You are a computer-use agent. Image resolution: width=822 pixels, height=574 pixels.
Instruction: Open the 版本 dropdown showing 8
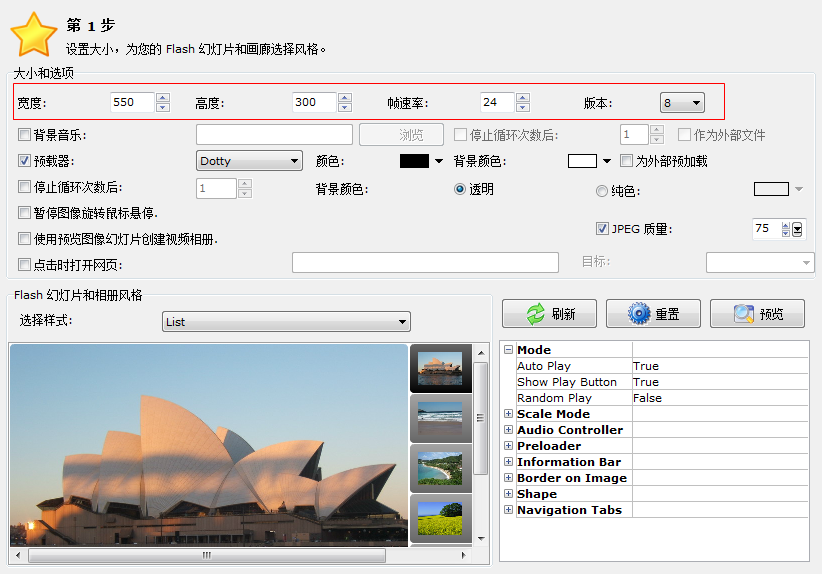pyautogui.click(x=682, y=103)
